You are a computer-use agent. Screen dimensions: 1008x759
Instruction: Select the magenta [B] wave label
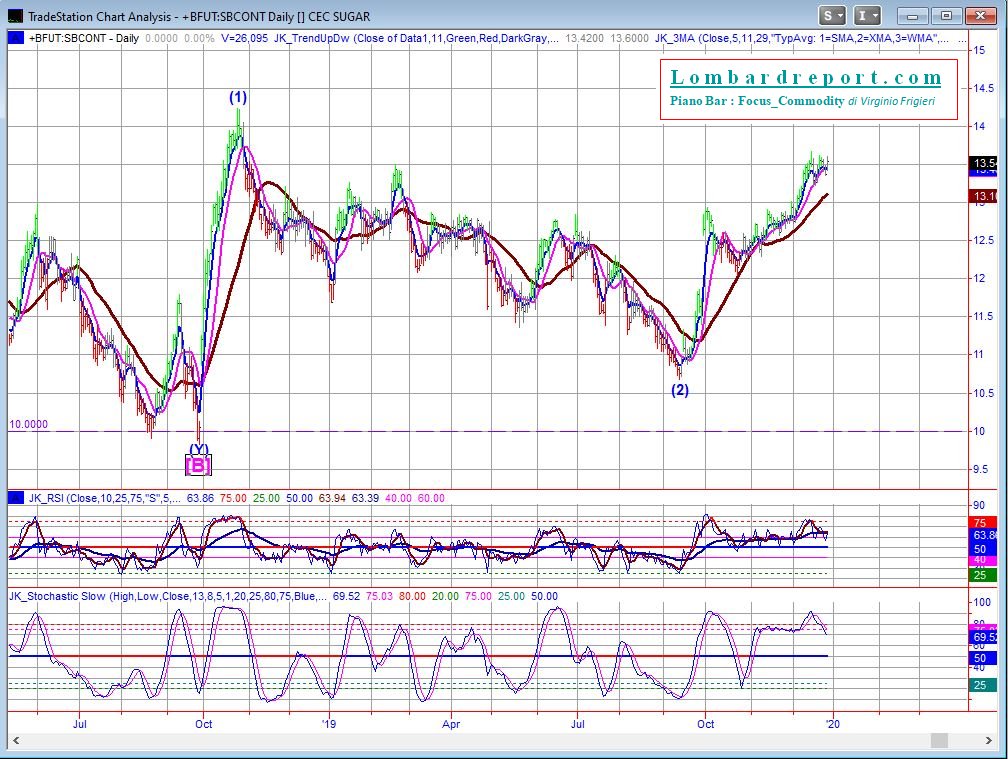coord(198,465)
